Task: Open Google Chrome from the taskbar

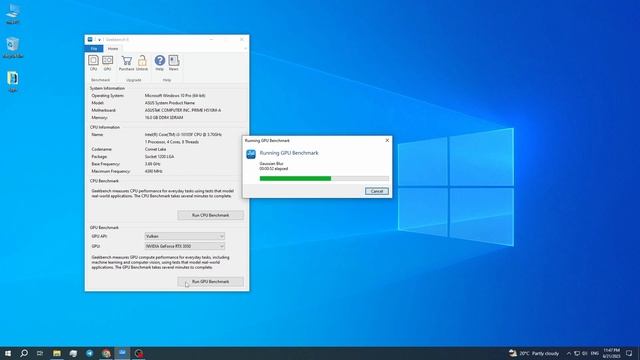Action: tap(106, 353)
